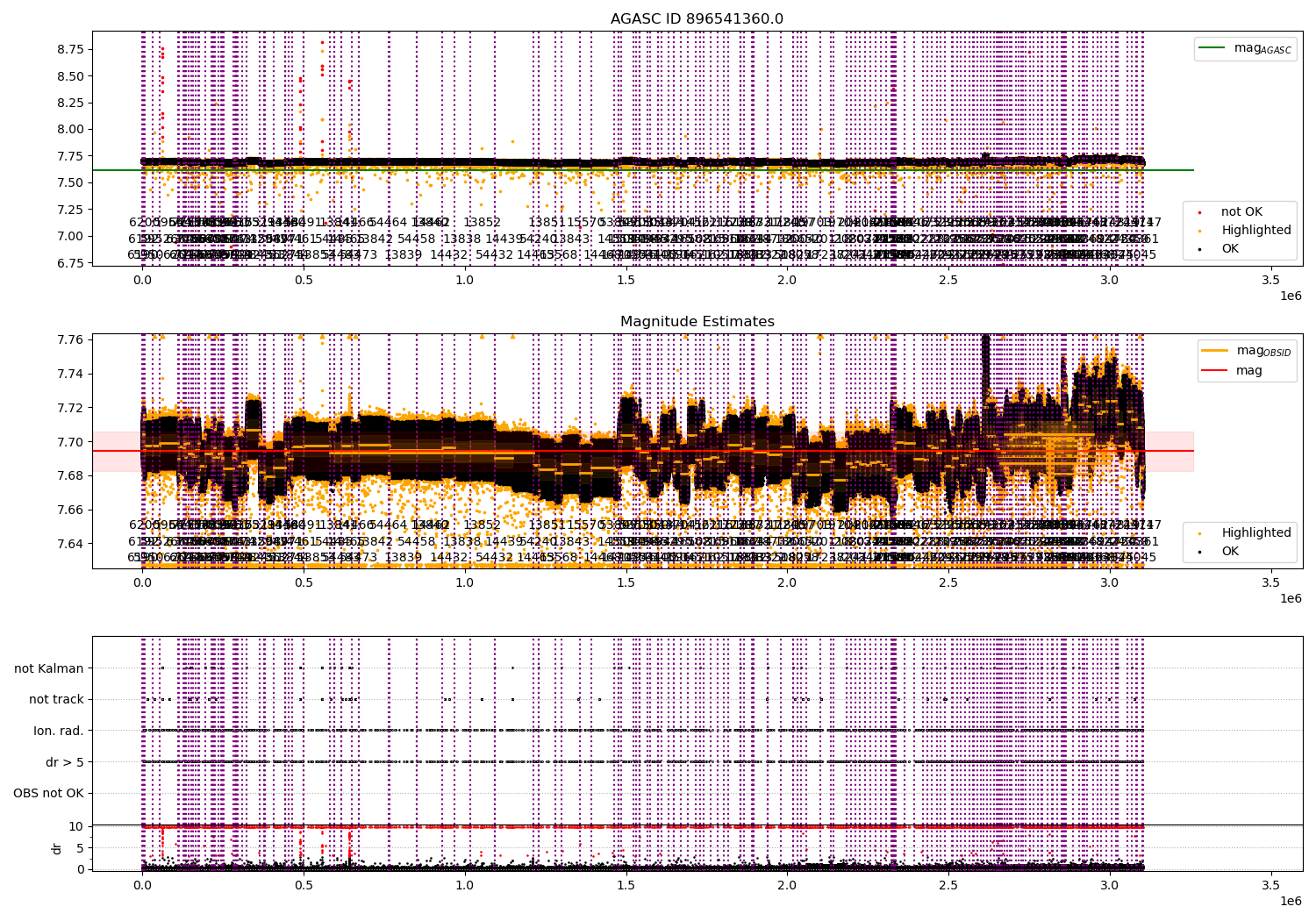The image size is (1316, 921).
Task: Click the 2.0 x-axis tick of Magnitude Estimates plot
Action: [x=787, y=583]
